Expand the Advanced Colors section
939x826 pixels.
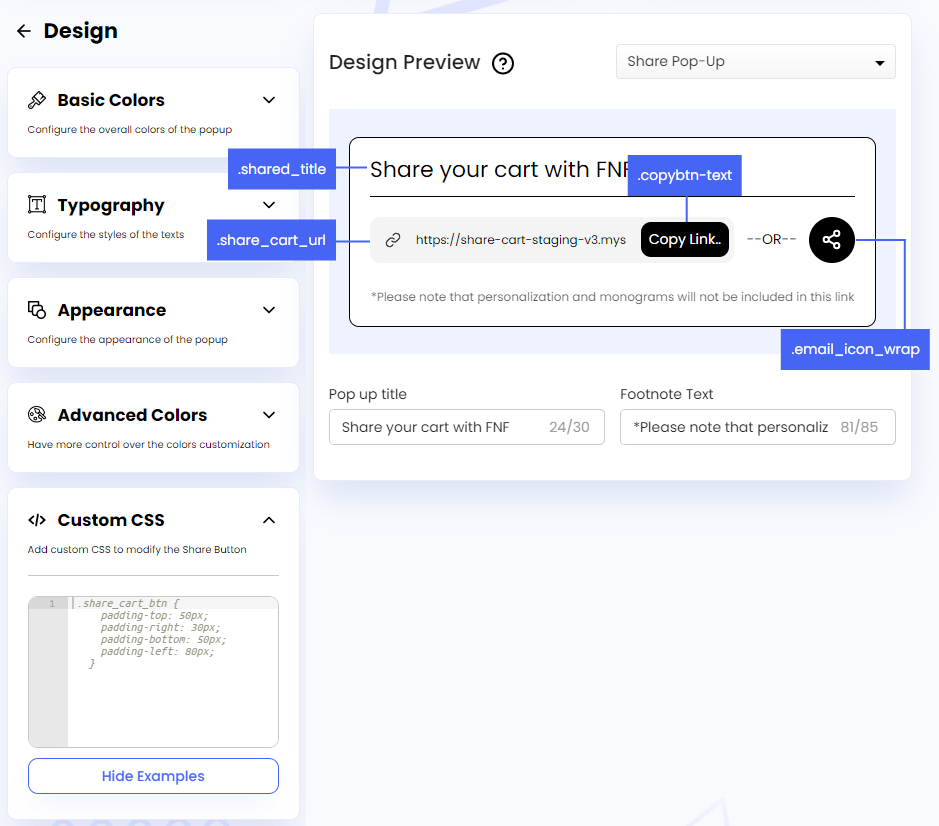pos(268,414)
